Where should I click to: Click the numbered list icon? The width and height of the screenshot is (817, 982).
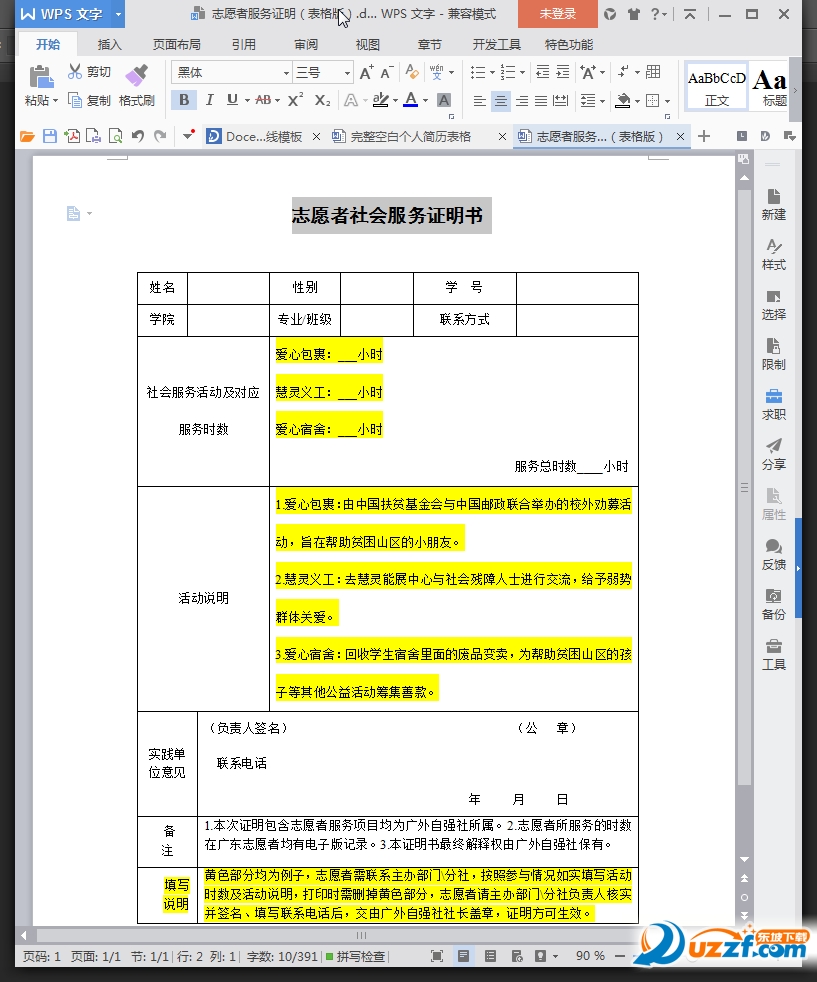[x=508, y=73]
